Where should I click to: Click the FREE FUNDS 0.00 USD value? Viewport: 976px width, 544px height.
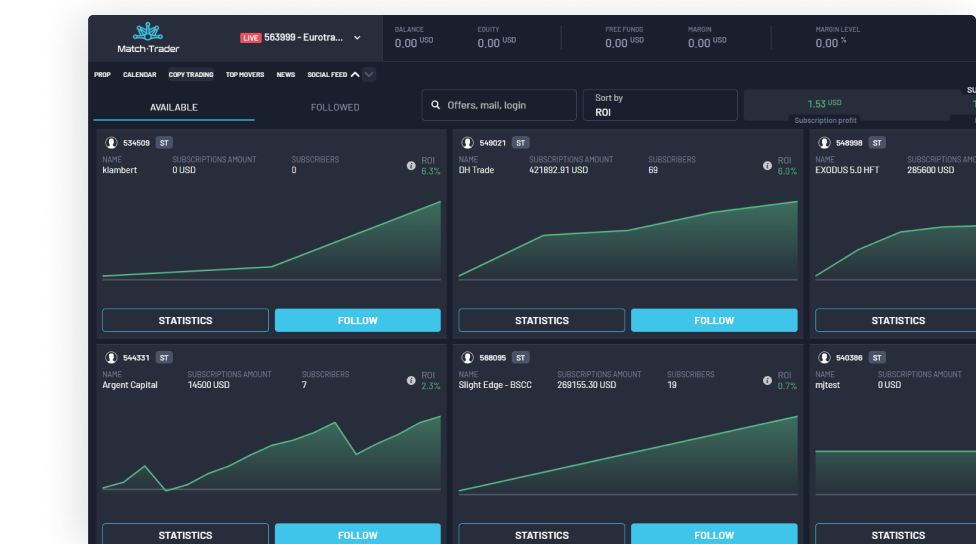click(624, 43)
